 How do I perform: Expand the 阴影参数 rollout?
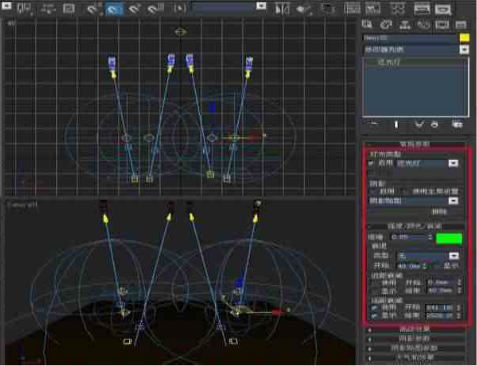pyautogui.click(x=415, y=339)
